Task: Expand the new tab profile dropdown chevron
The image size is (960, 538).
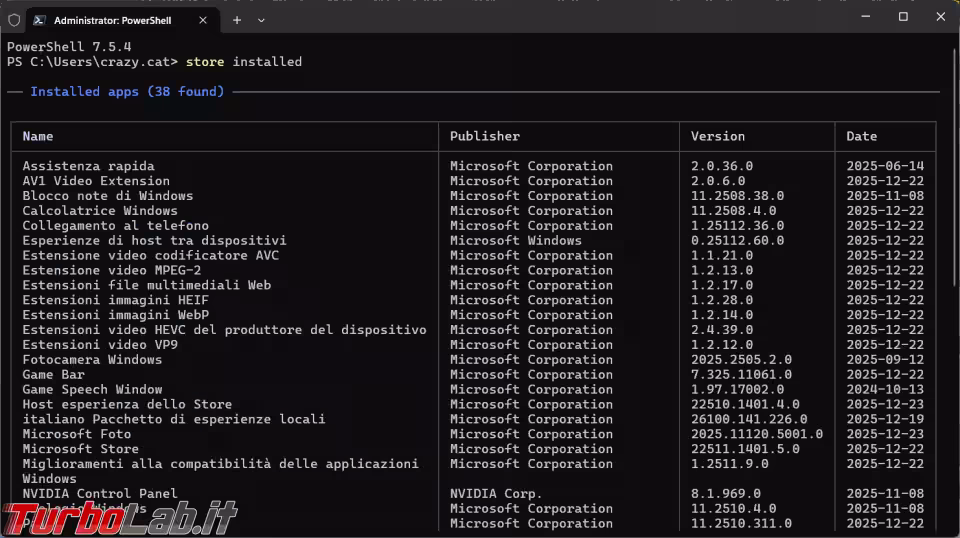Action: [x=262, y=20]
